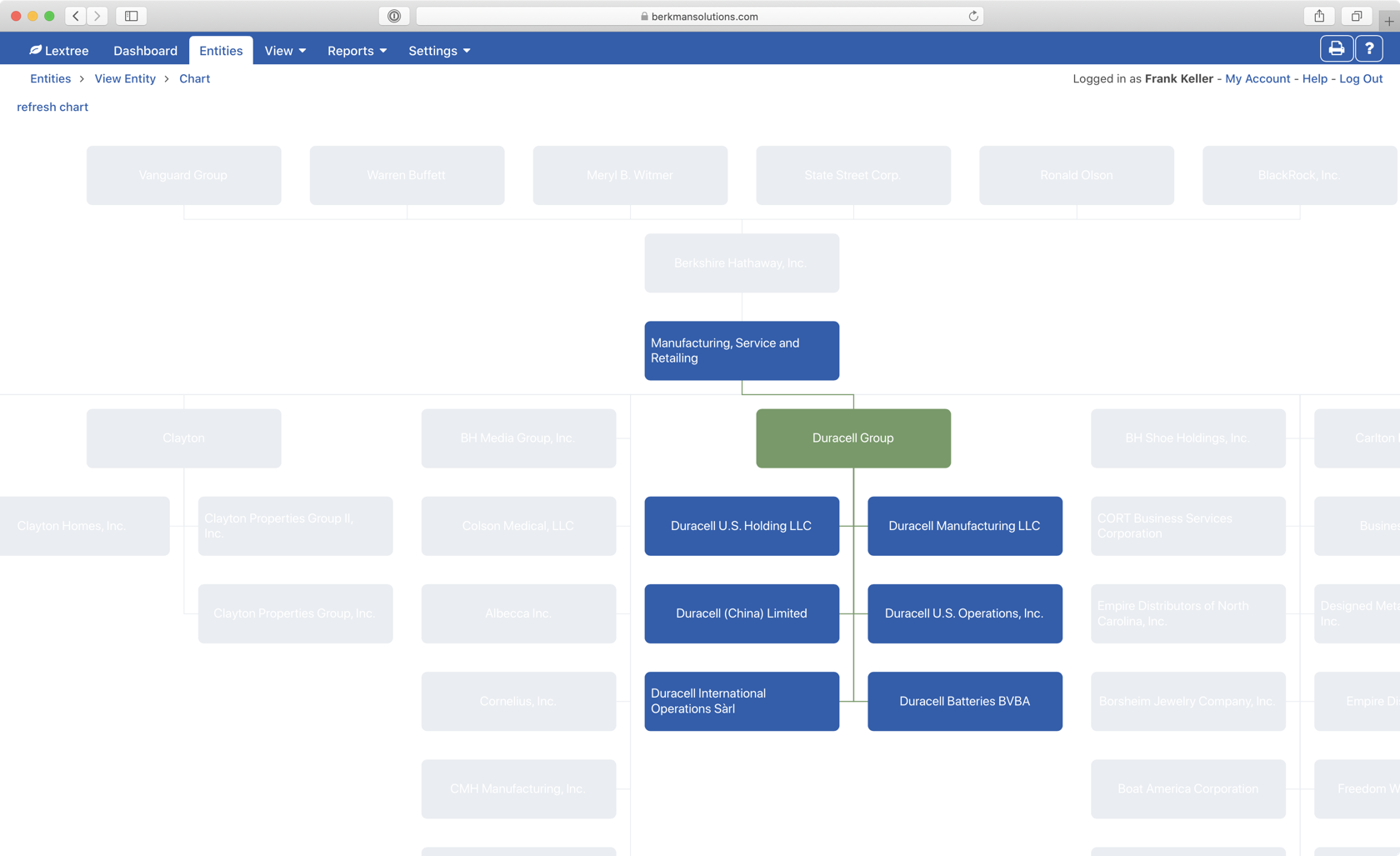Open the My Account link
The height and width of the screenshot is (856, 1400).
tap(1257, 78)
